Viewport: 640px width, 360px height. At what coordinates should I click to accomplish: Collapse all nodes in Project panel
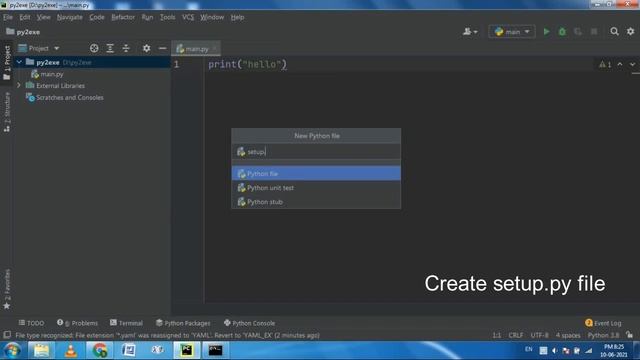126,48
